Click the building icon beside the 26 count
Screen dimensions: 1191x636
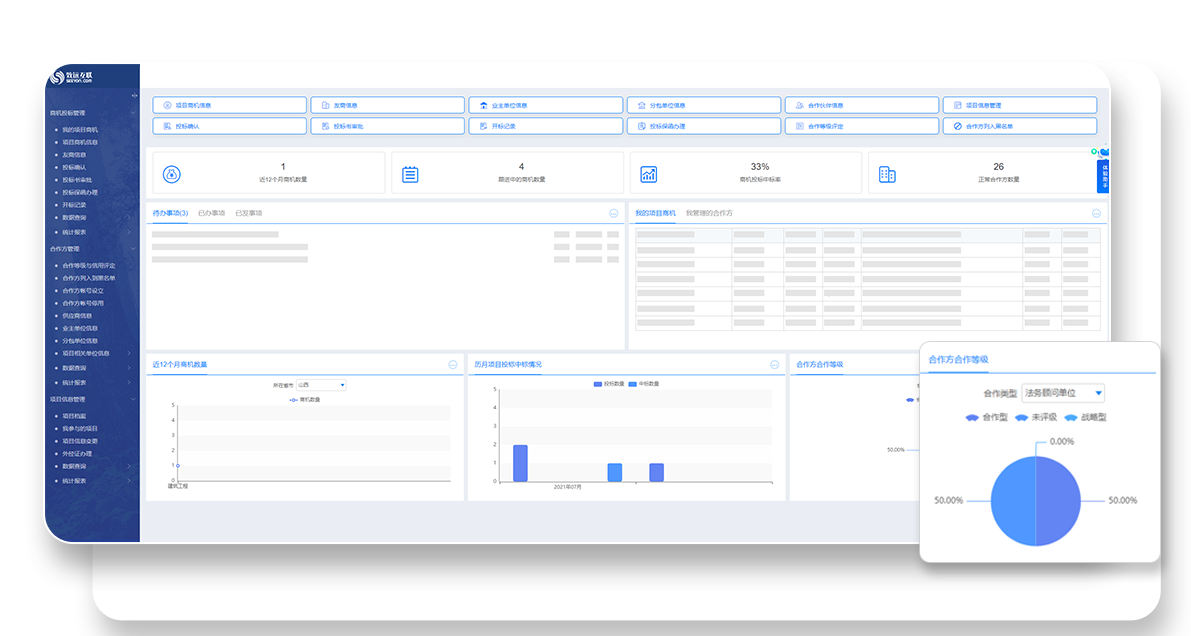(887, 174)
